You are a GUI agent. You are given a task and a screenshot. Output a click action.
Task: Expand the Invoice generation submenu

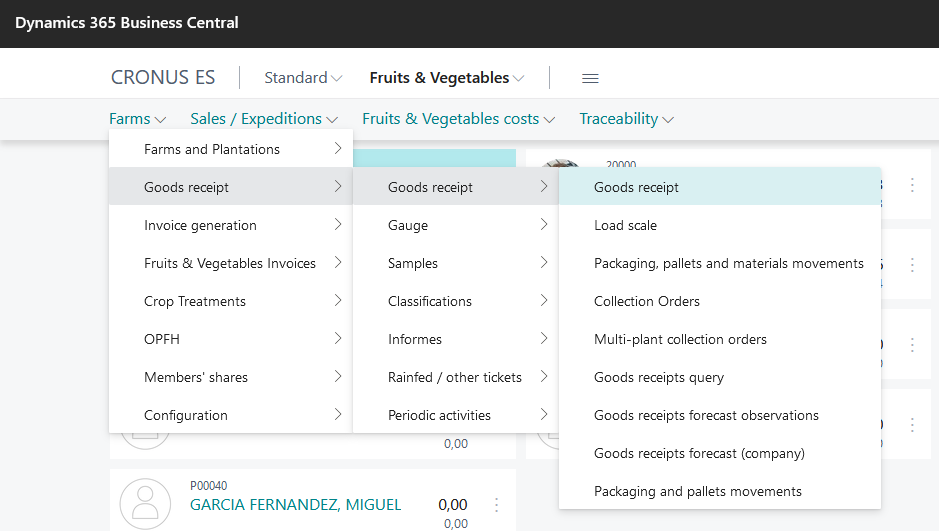(x=231, y=225)
